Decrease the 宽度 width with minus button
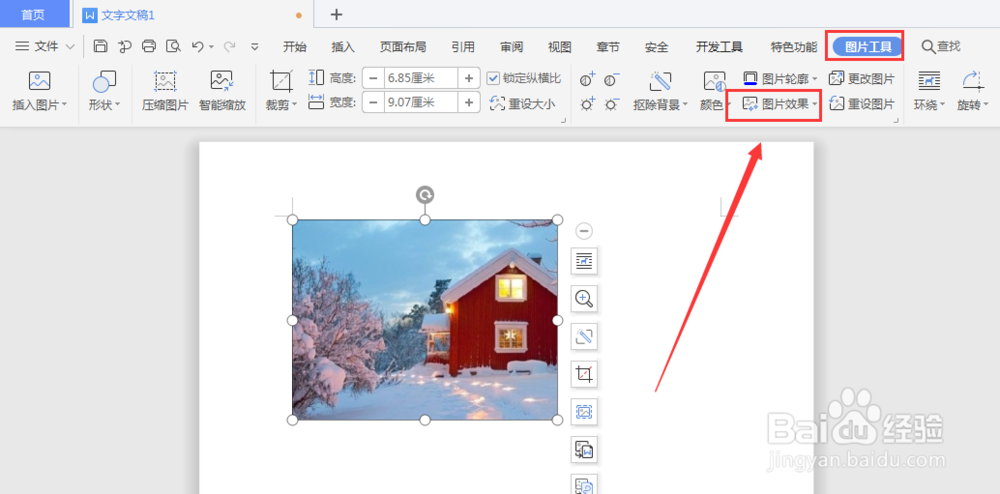 coord(373,102)
